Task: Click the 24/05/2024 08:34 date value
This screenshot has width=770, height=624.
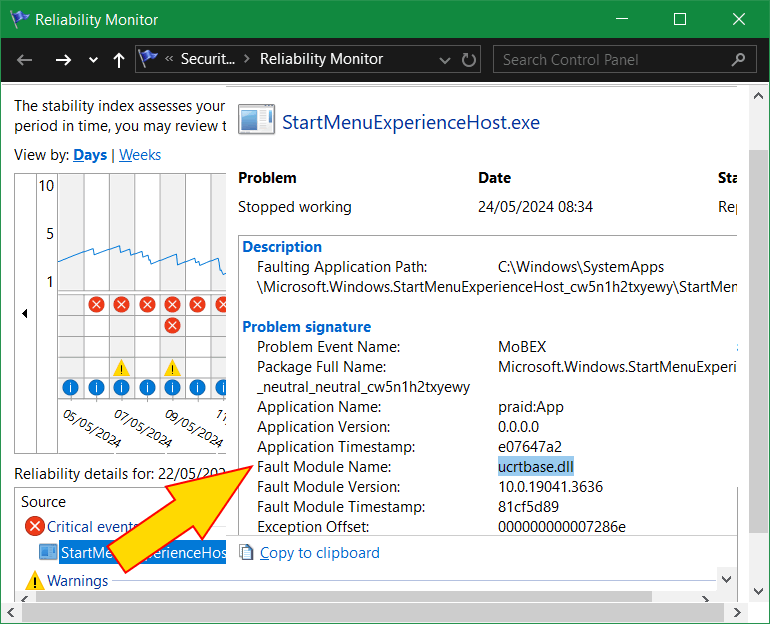Action: (x=535, y=207)
